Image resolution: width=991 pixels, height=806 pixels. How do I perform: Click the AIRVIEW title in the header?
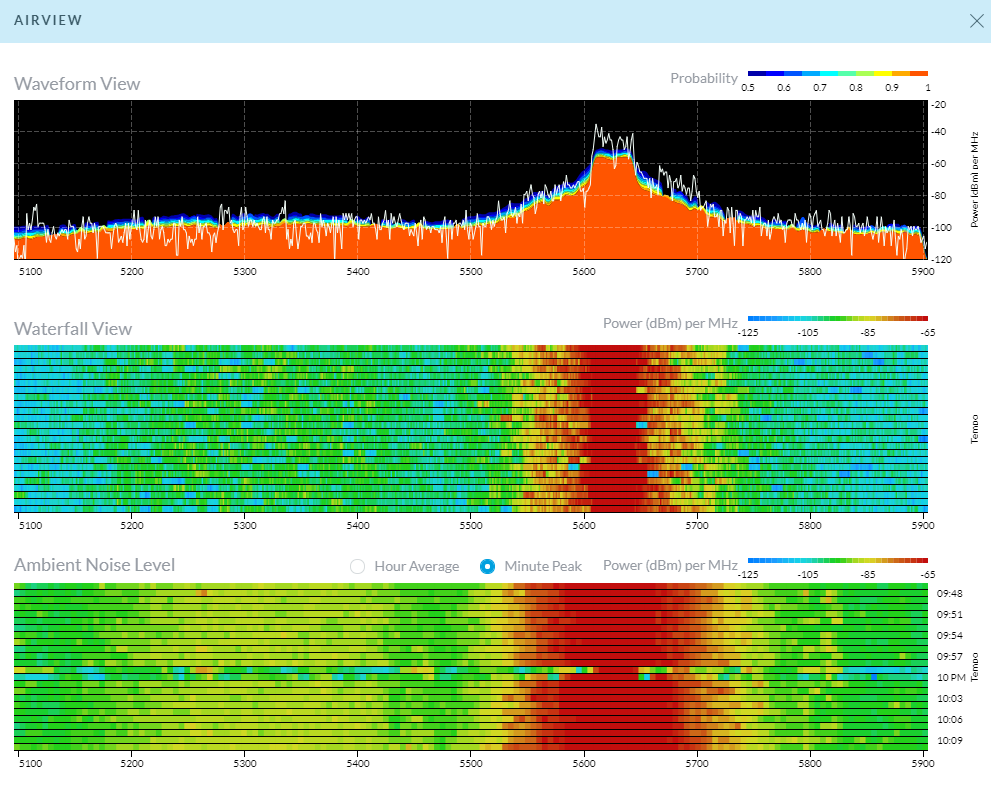(x=48, y=20)
